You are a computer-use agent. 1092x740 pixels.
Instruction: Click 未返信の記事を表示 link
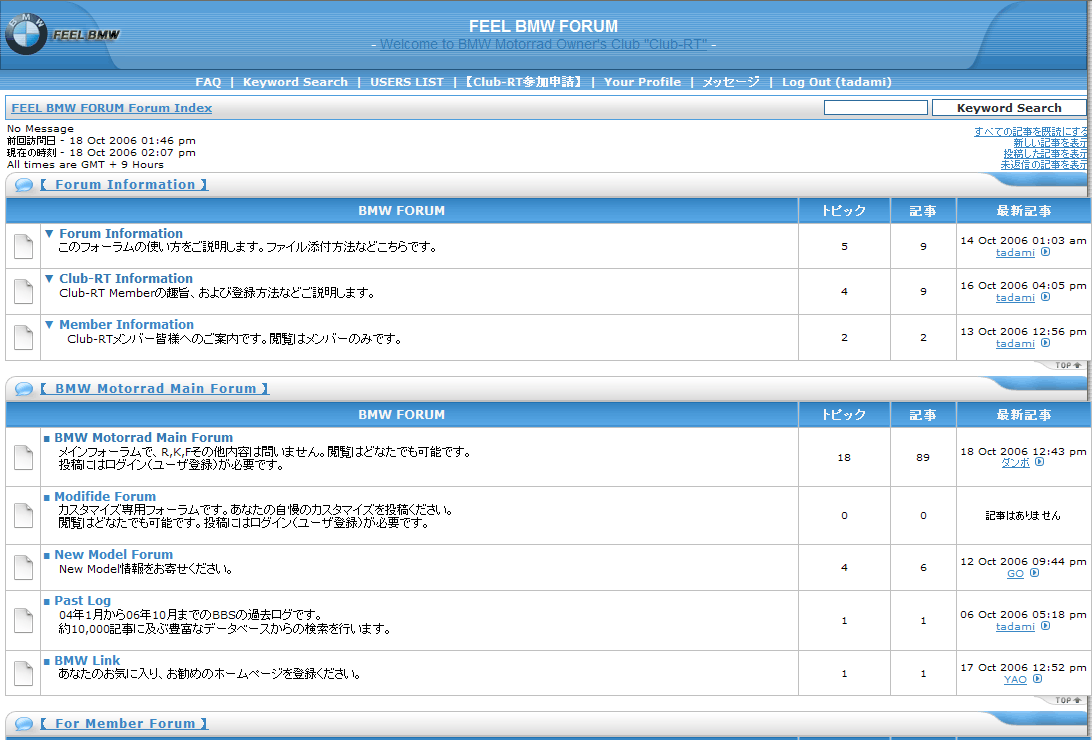(x=1044, y=165)
